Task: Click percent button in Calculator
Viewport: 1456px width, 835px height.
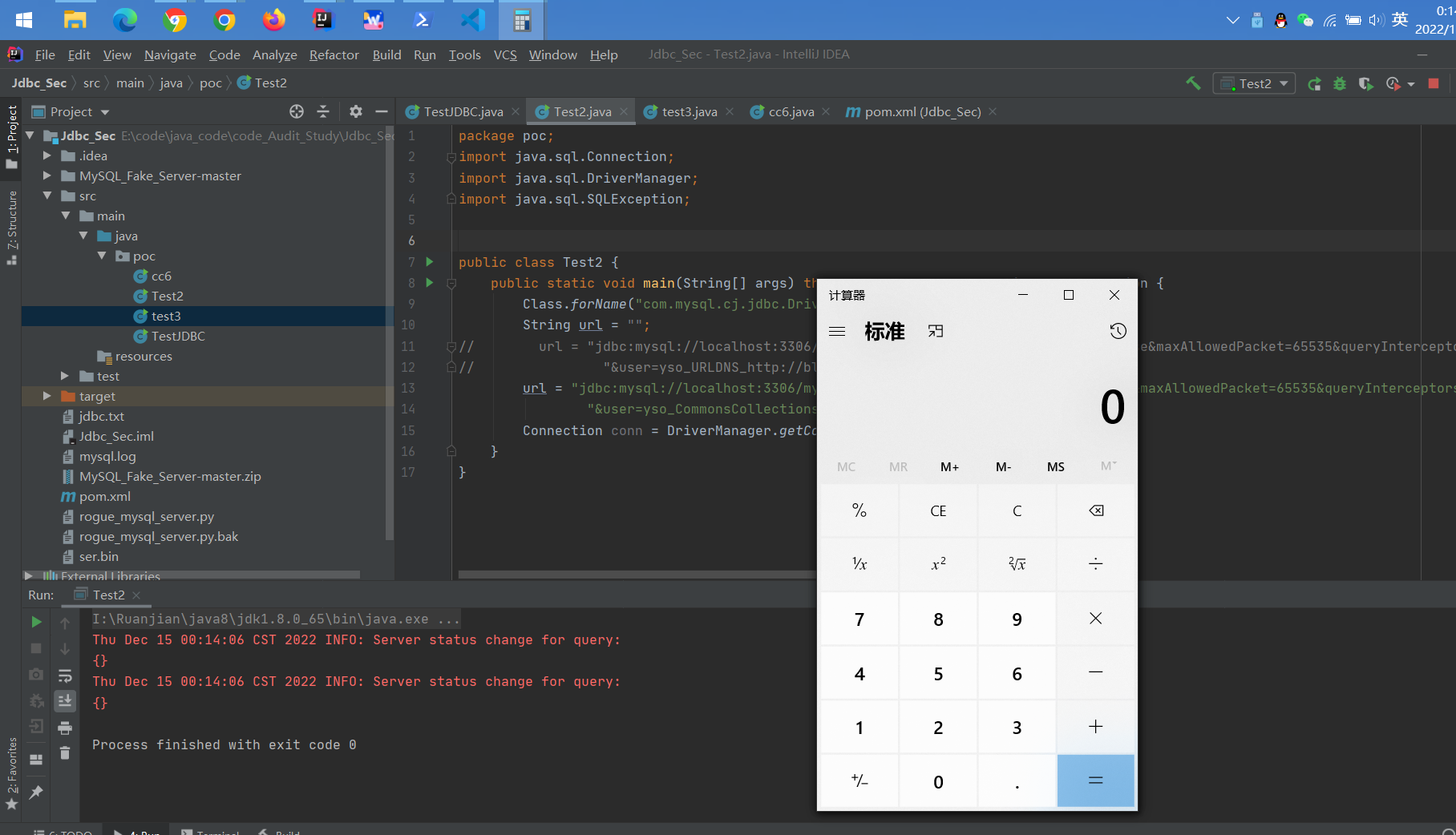Action: (x=859, y=510)
